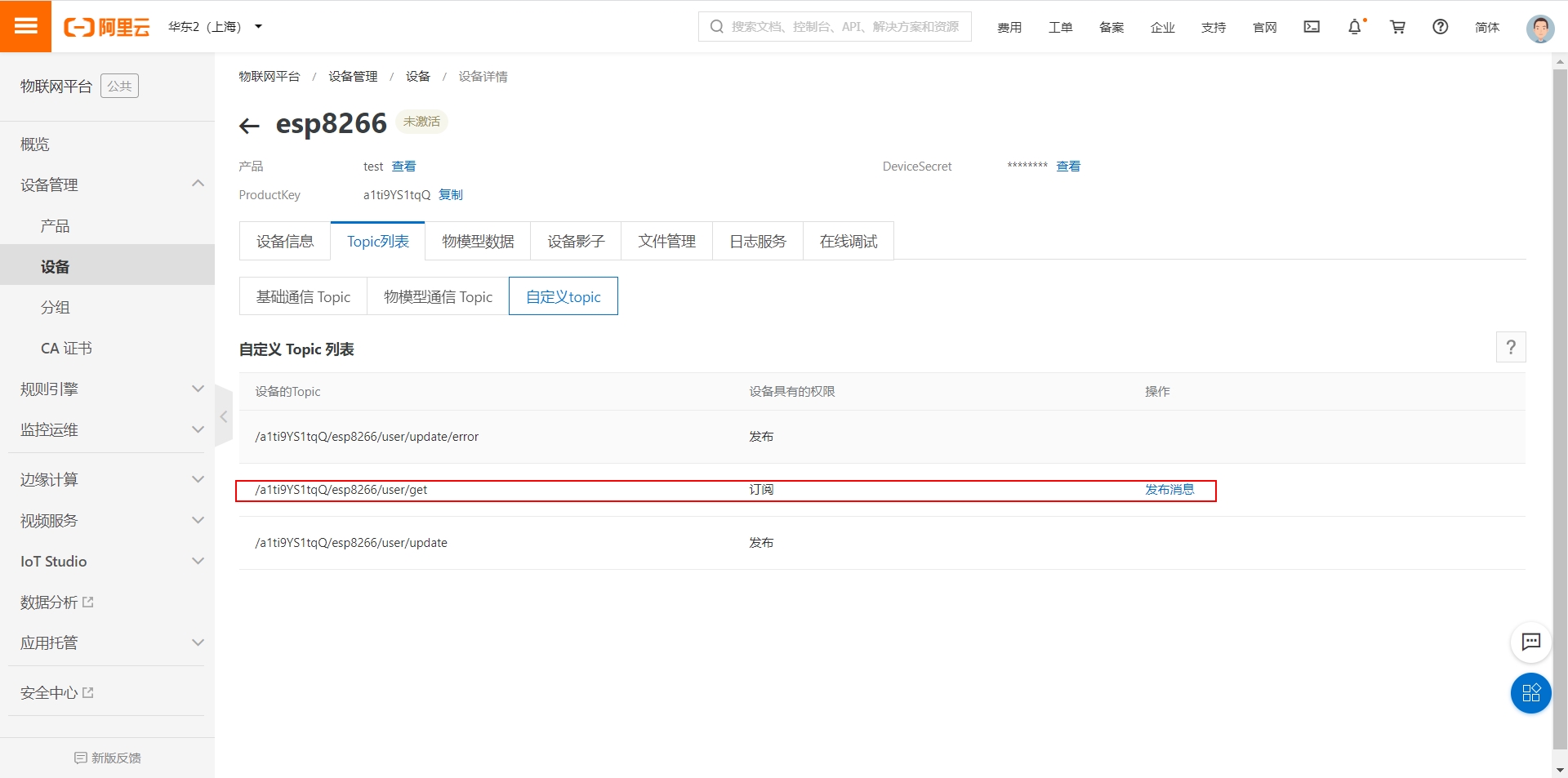Click the back arrow next to esp8266

click(x=249, y=125)
